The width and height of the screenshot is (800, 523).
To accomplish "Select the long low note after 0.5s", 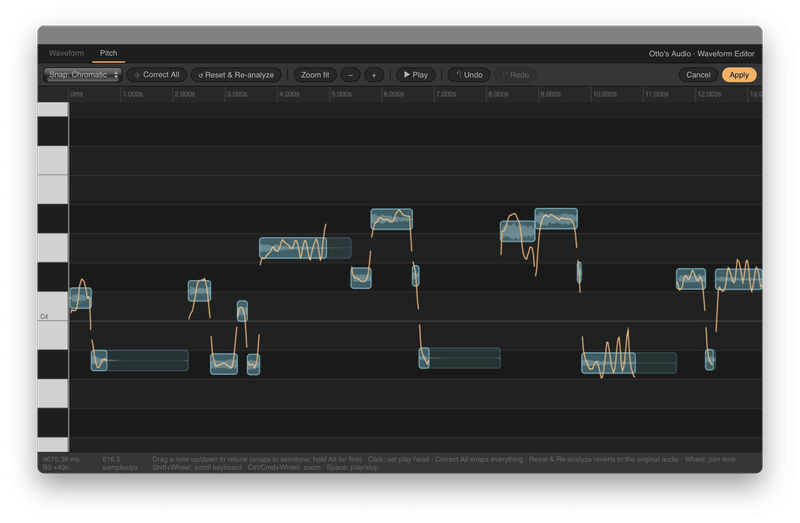I will pyautogui.click(x=140, y=360).
